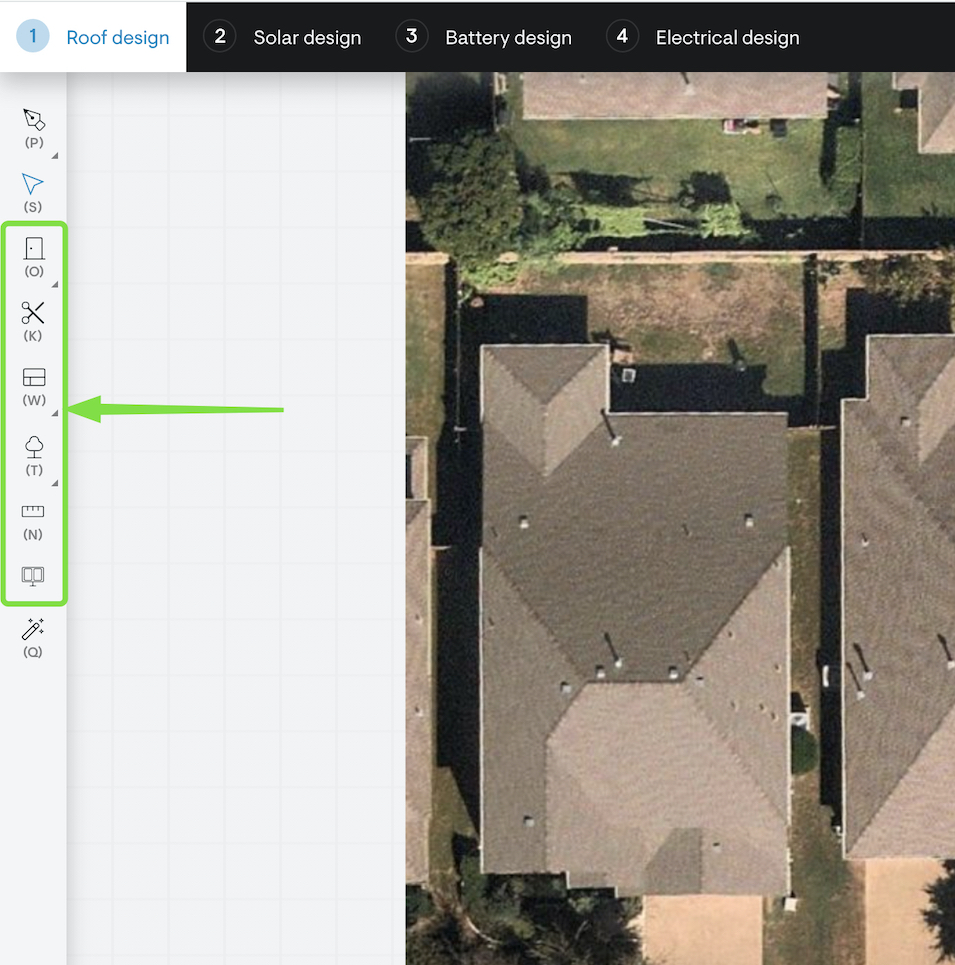Return to the Roof design stage
This screenshot has width=955, height=965.
[x=117, y=37]
